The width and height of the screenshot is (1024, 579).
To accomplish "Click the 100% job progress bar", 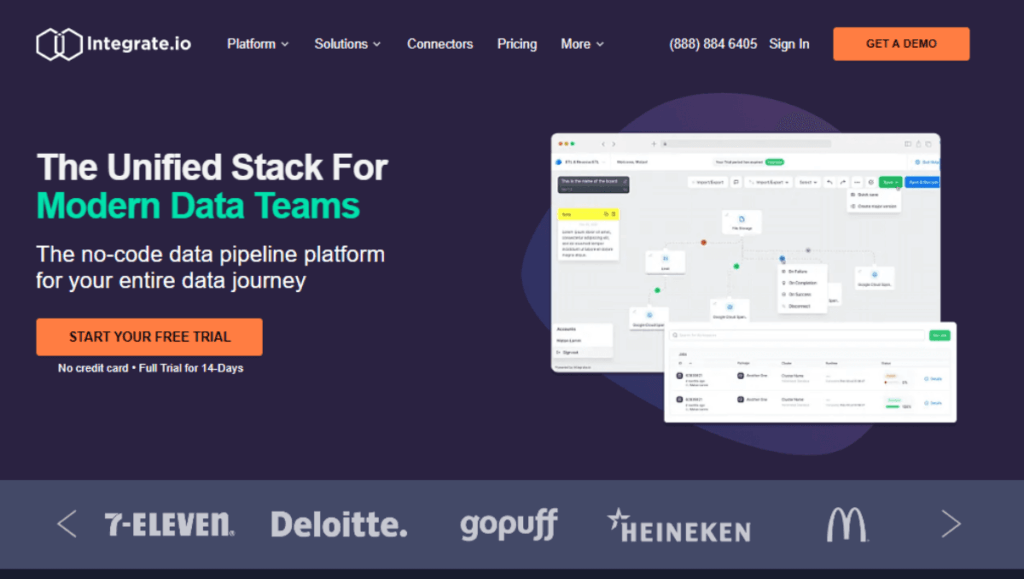I will tap(893, 406).
